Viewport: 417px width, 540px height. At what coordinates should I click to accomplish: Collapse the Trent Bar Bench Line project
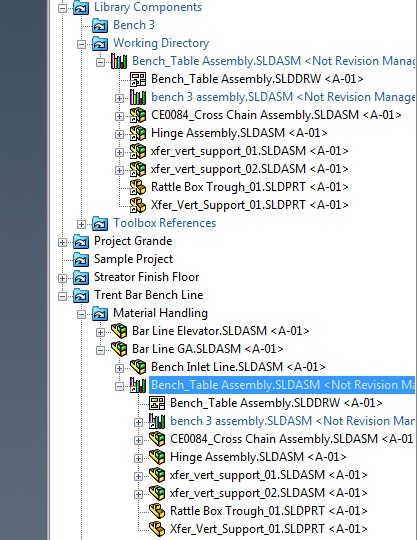(62, 296)
